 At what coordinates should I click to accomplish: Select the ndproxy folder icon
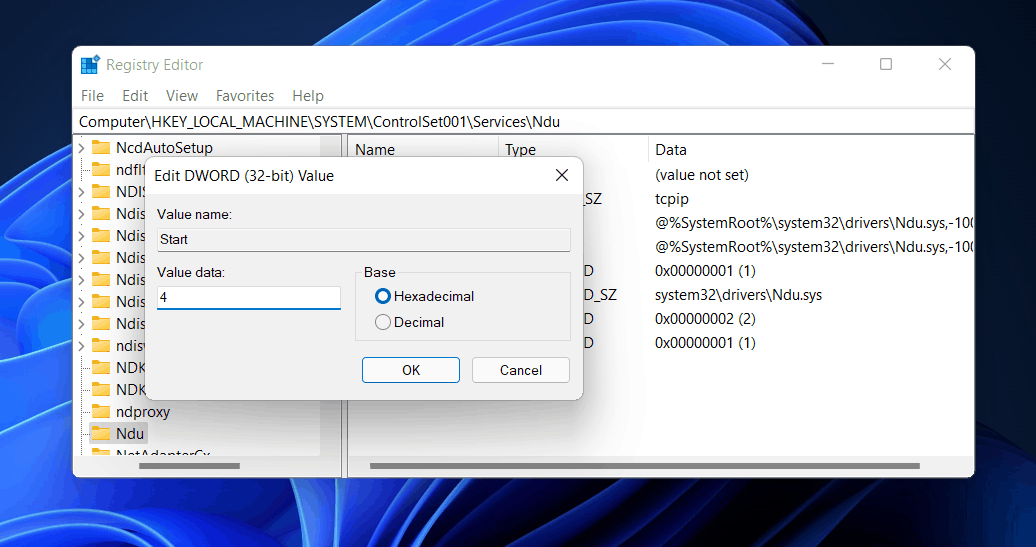tap(101, 412)
